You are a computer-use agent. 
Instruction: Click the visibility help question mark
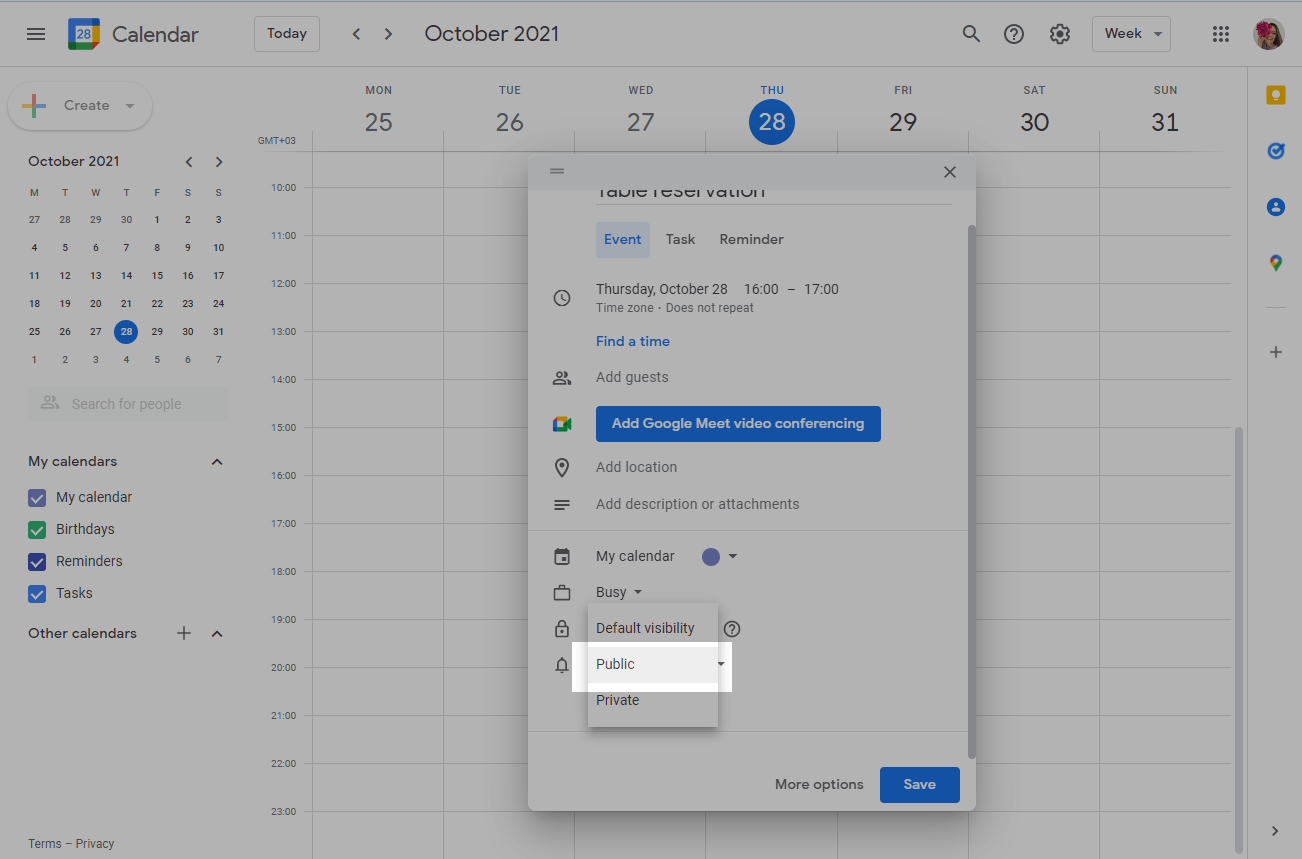[732, 629]
